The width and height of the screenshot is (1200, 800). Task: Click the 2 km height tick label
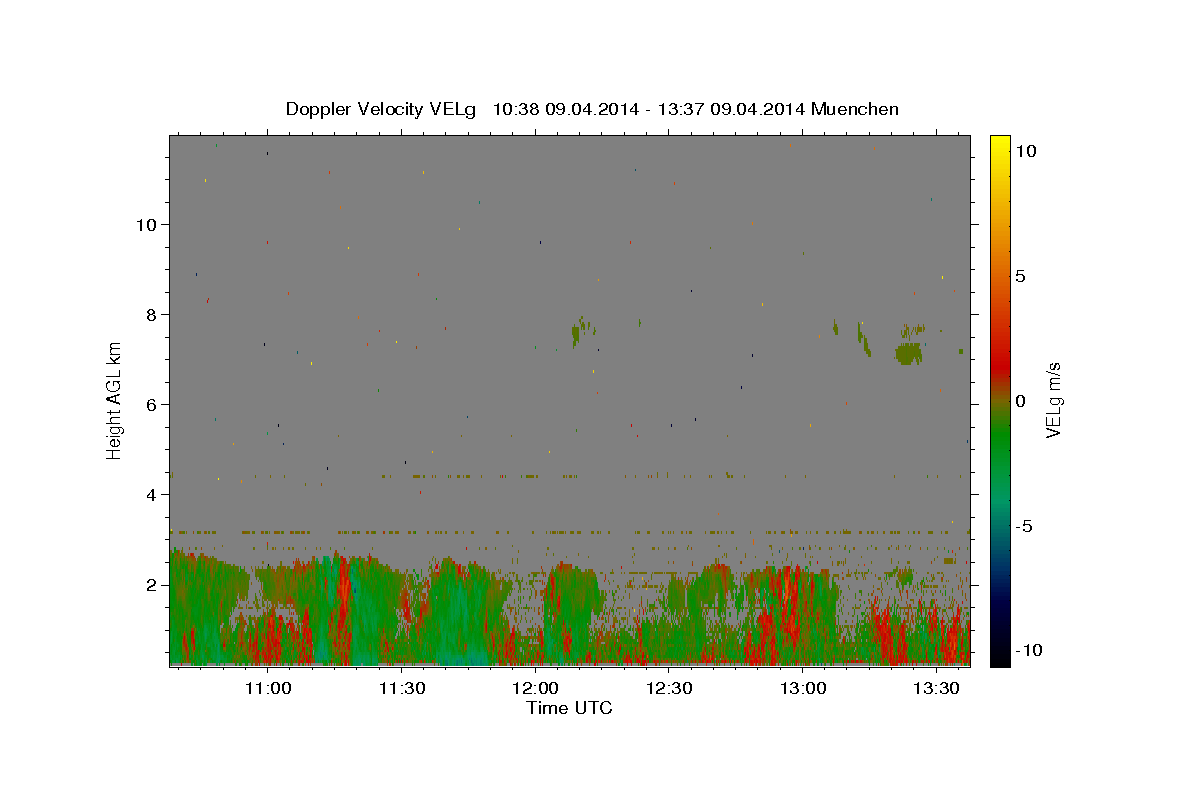pyautogui.click(x=152, y=584)
